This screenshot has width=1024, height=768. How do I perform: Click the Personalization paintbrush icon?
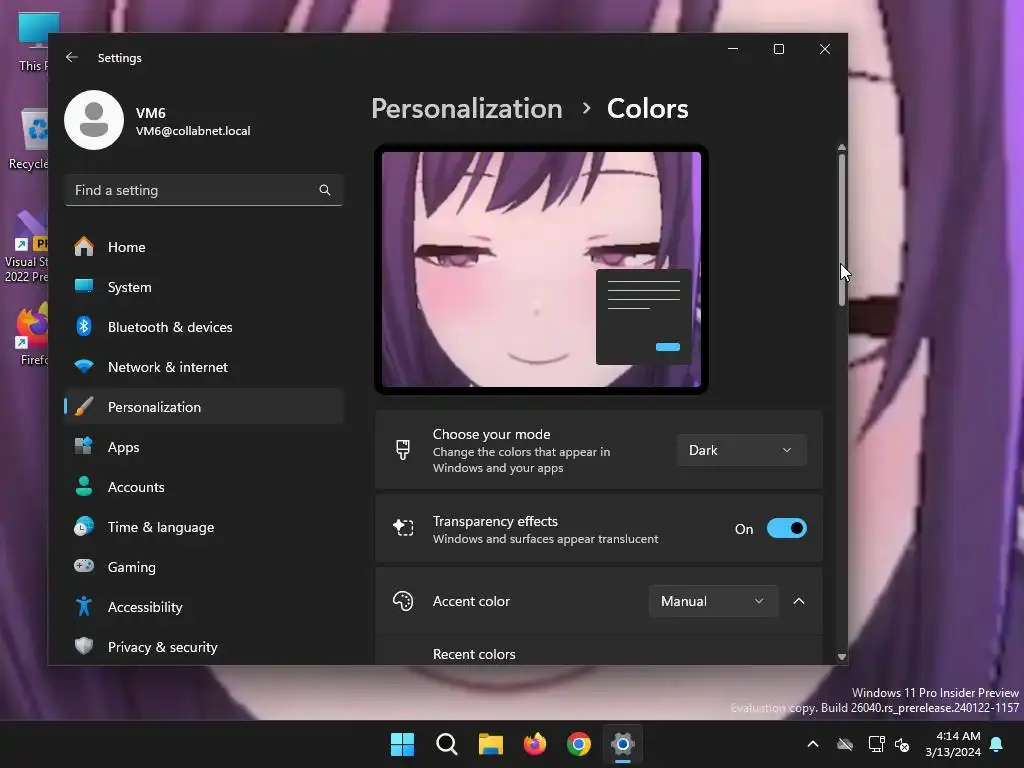[84, 407]
